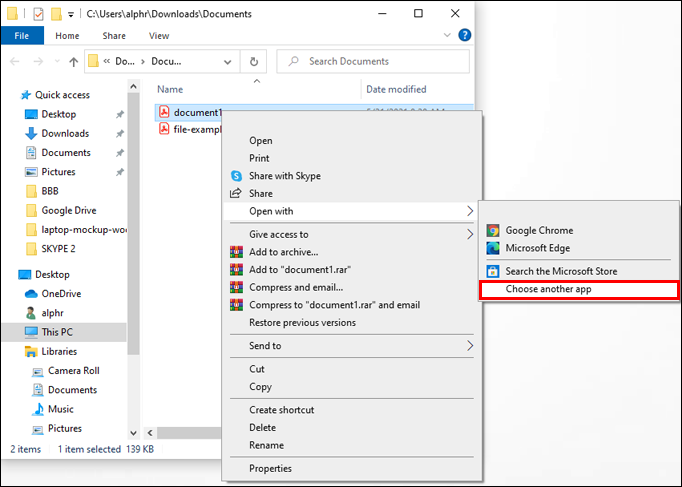Open the SKYPE 2 folder
The width and height of the screenshot is (682, 487).
[x=58, y=248]
